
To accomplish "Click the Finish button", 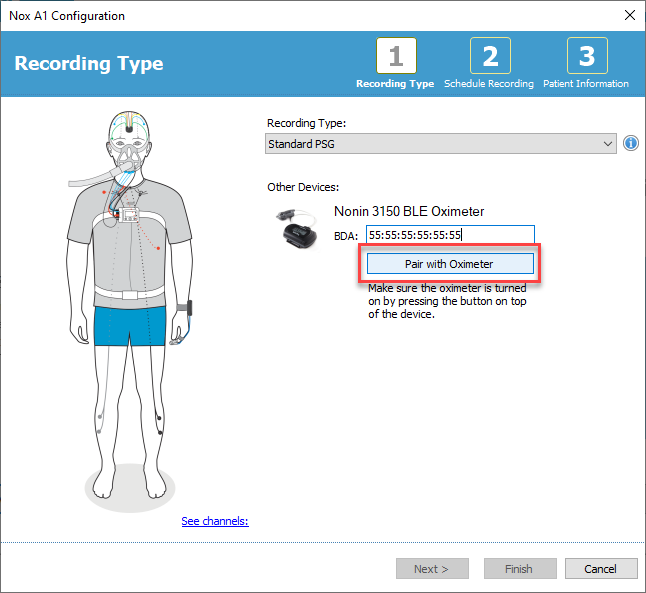I will pos(520,569).
